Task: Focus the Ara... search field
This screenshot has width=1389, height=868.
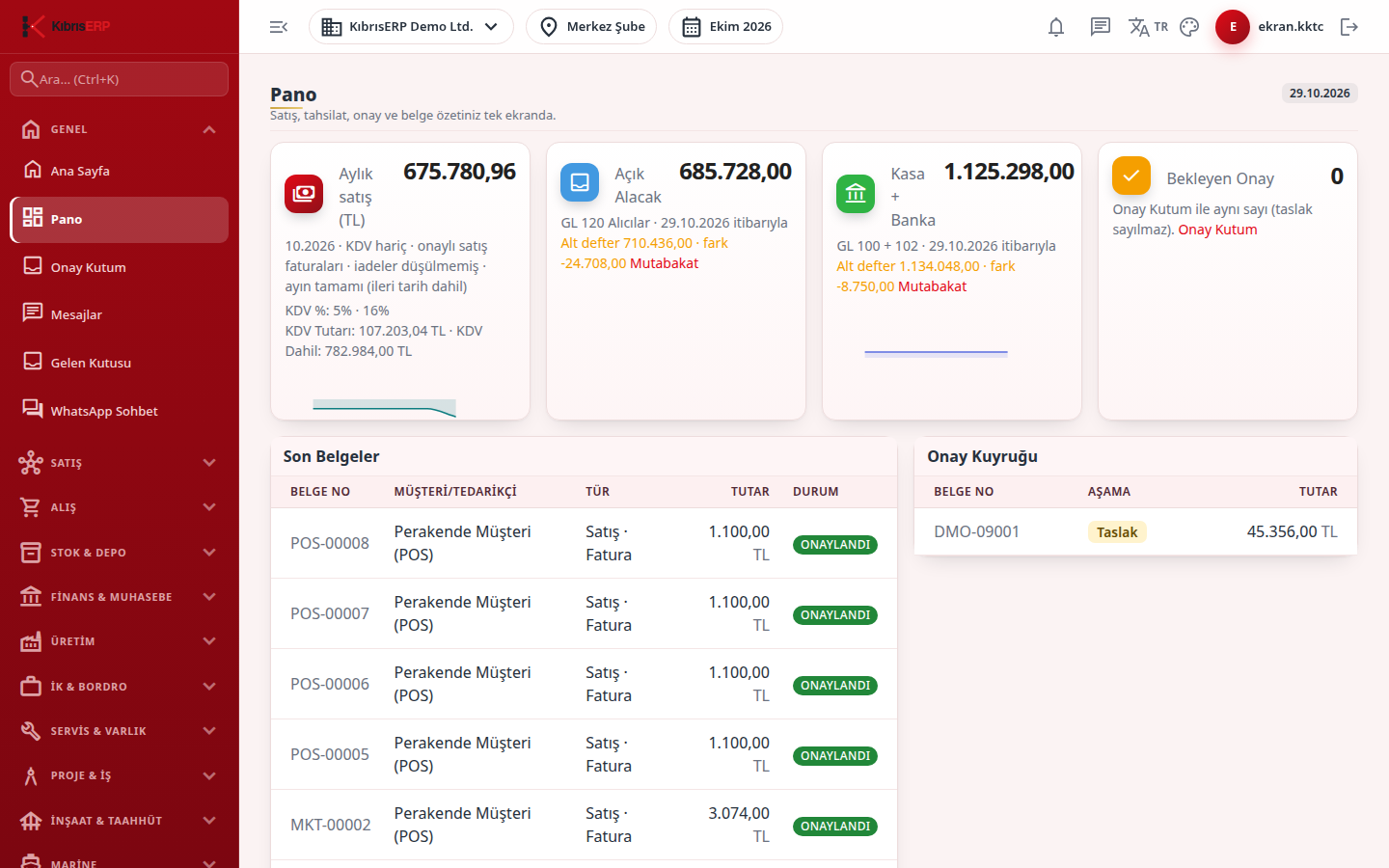Action: 120,79
